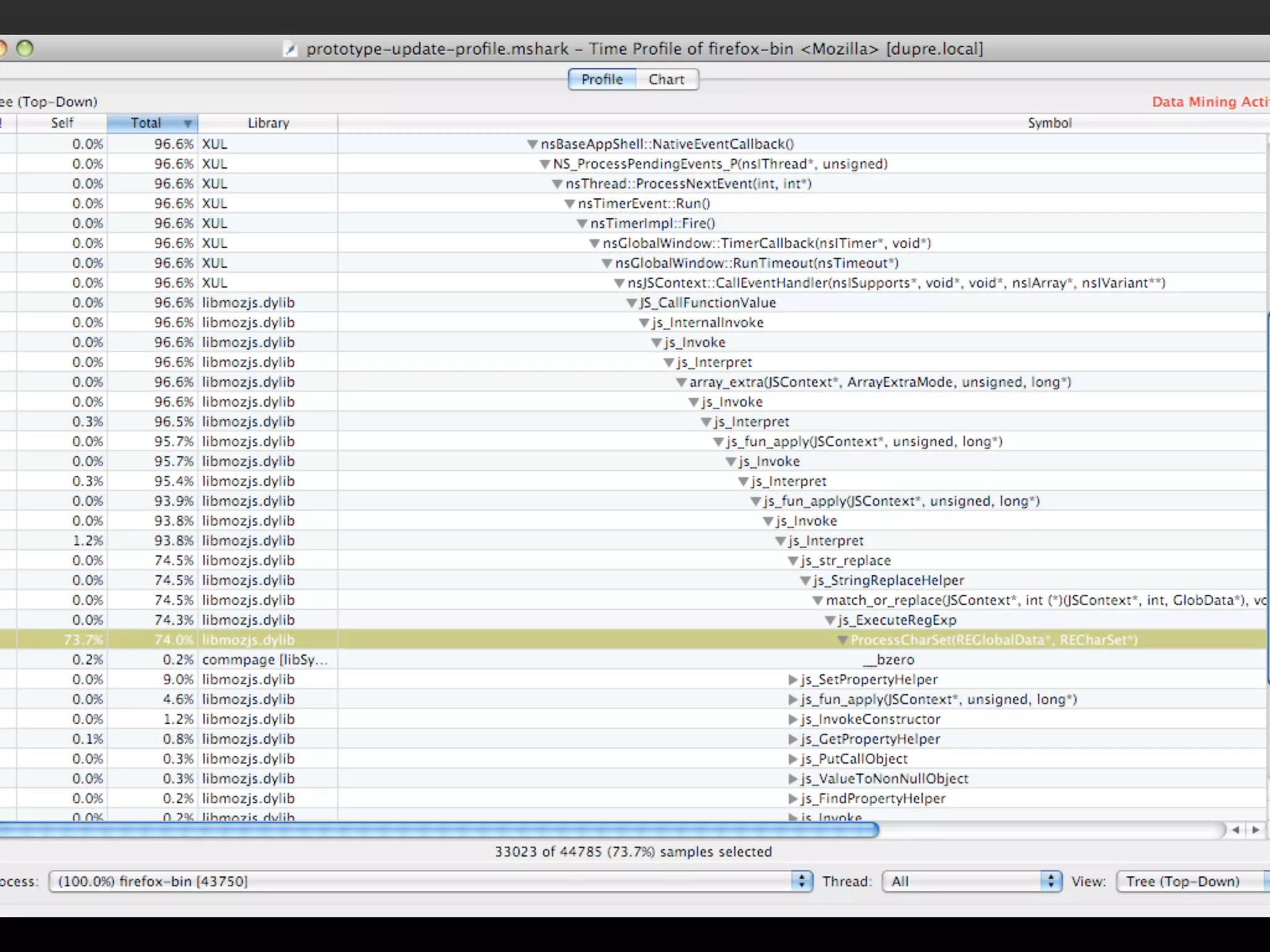Viewport: 1270px width, 952px height.
Task: Click the Total column sort arrow
Action: point(187,123)
